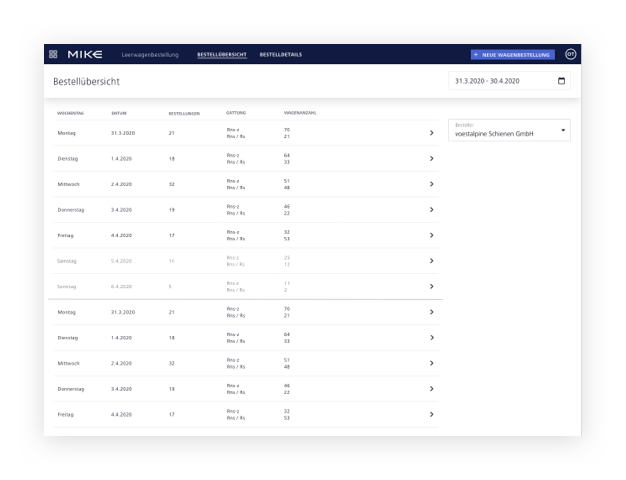Open the OT user avatar
The width and height of the screenshot is (626, 480).
coord(570,54)
